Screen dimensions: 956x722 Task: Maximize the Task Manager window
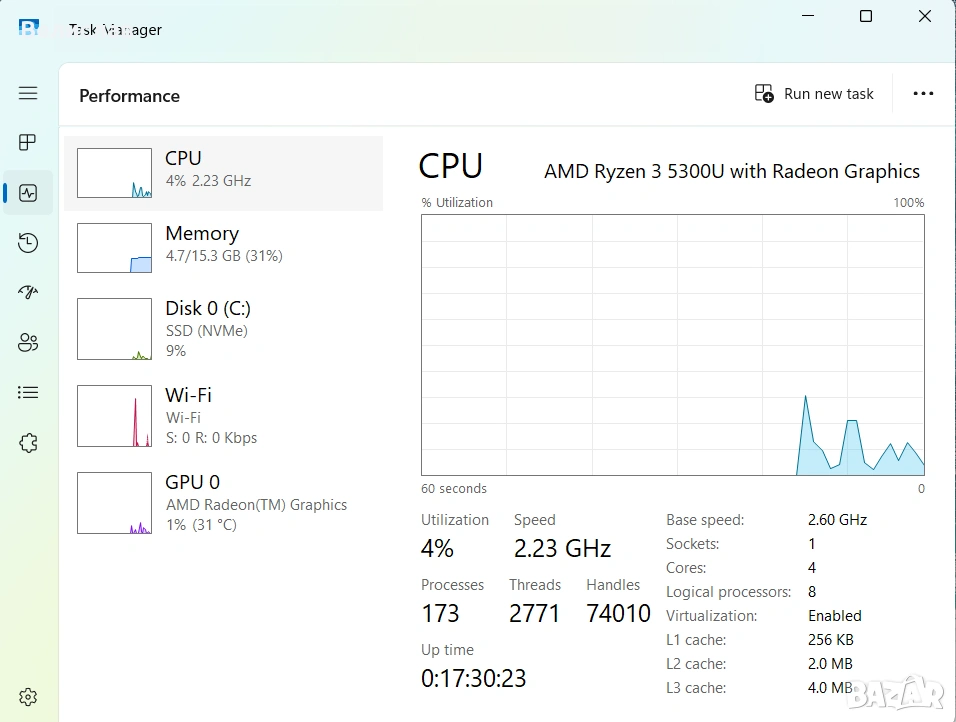point(866,16)
